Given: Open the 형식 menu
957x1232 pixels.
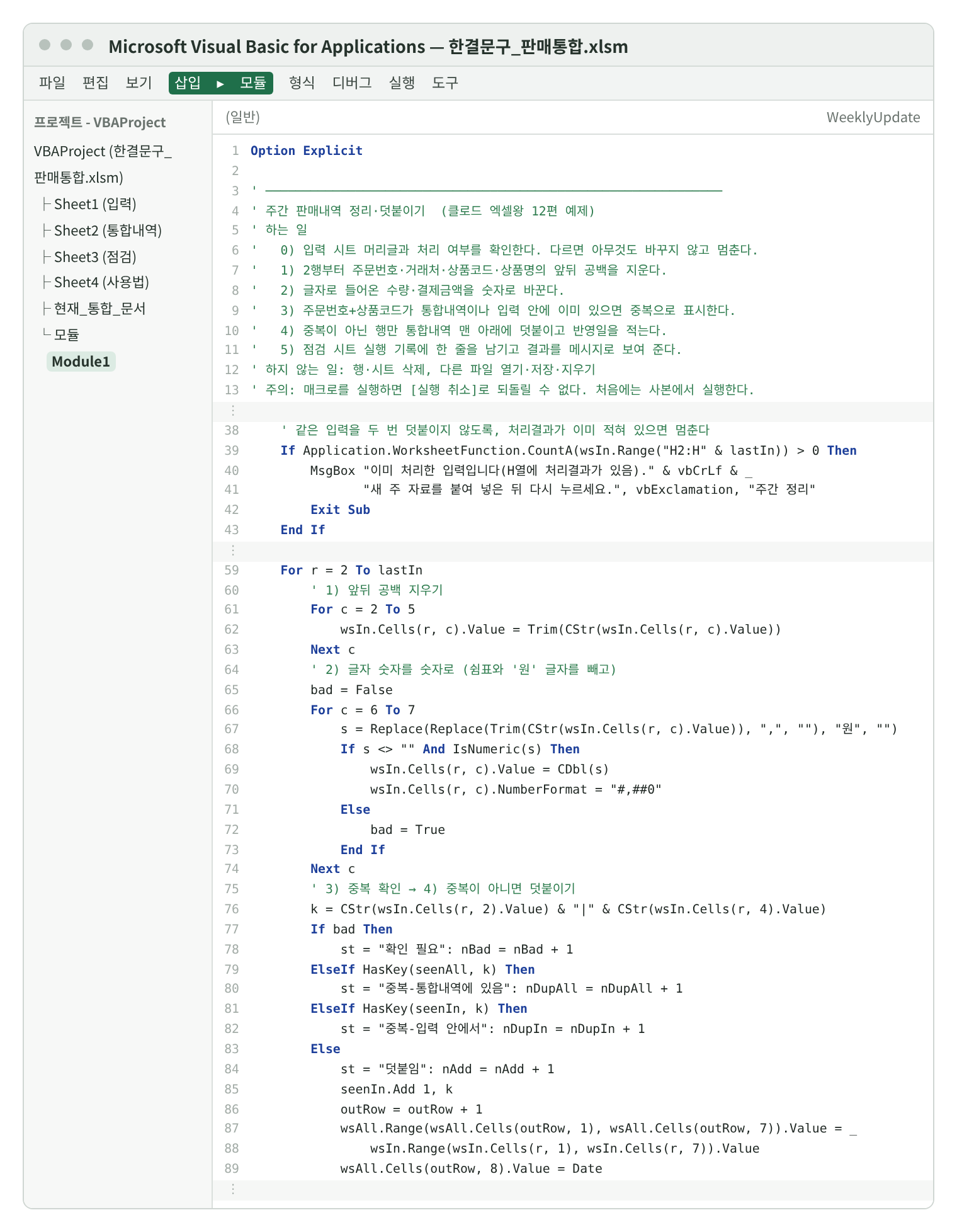Looking at the screenshot, I should click(302, 83).
